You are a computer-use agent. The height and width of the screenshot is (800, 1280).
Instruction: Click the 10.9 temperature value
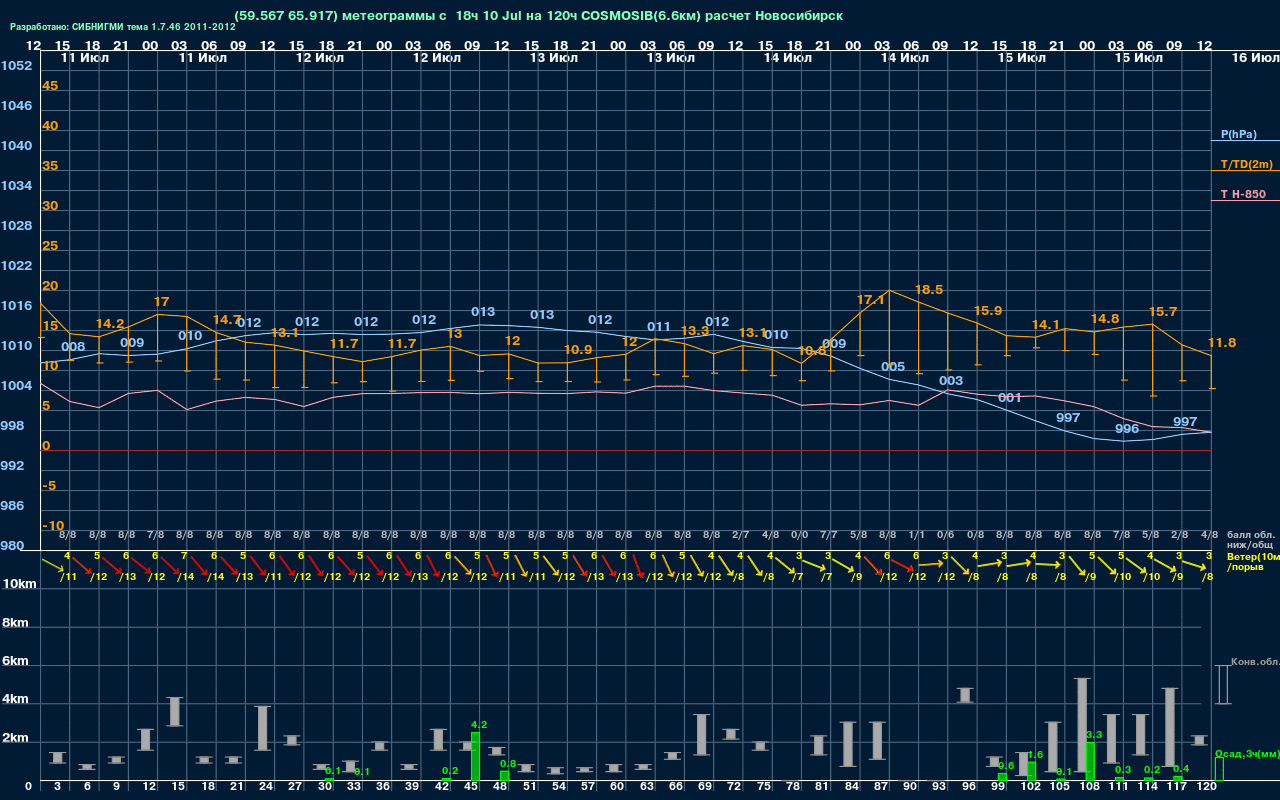click(x=578, y=350)
